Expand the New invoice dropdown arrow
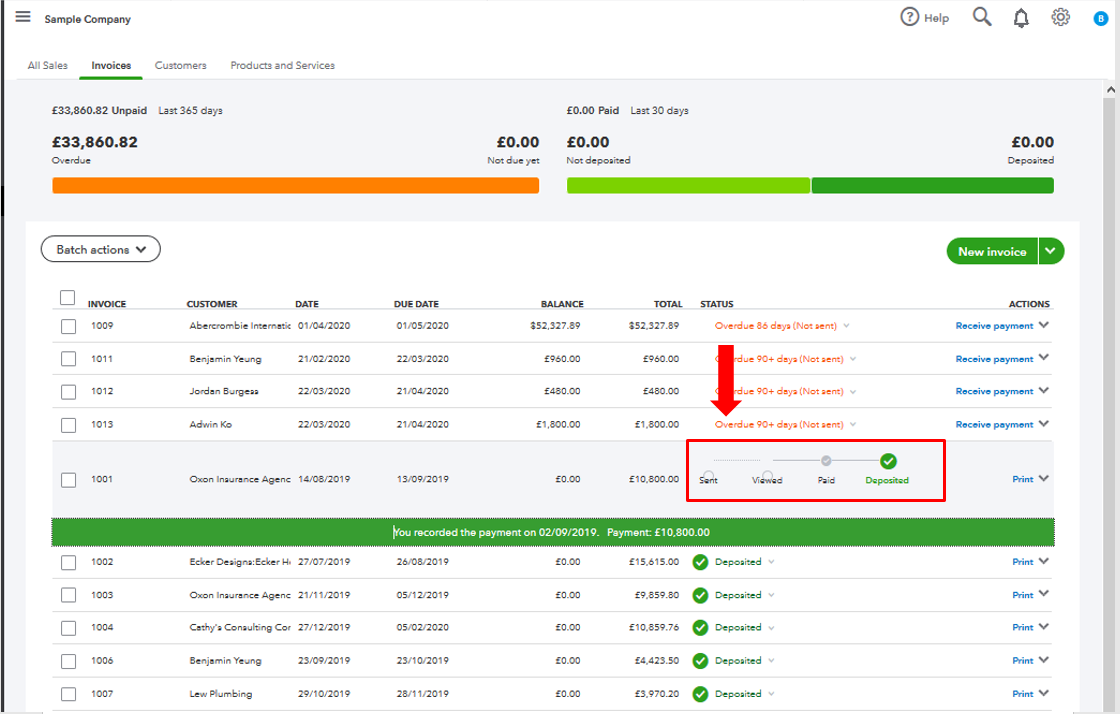The image size is (1120, 714). click(1051, 251)
